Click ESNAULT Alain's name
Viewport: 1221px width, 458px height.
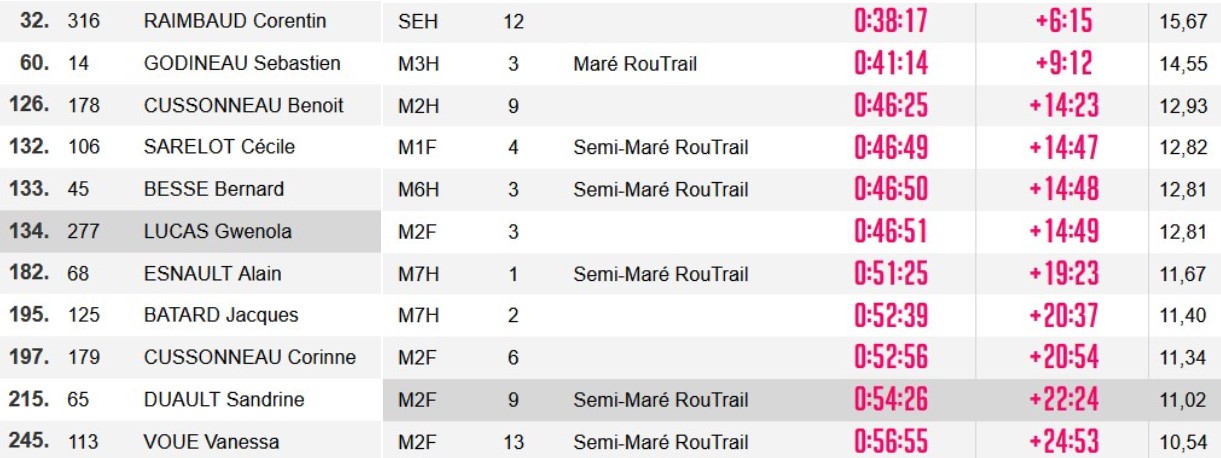click(x=213, y=273)
